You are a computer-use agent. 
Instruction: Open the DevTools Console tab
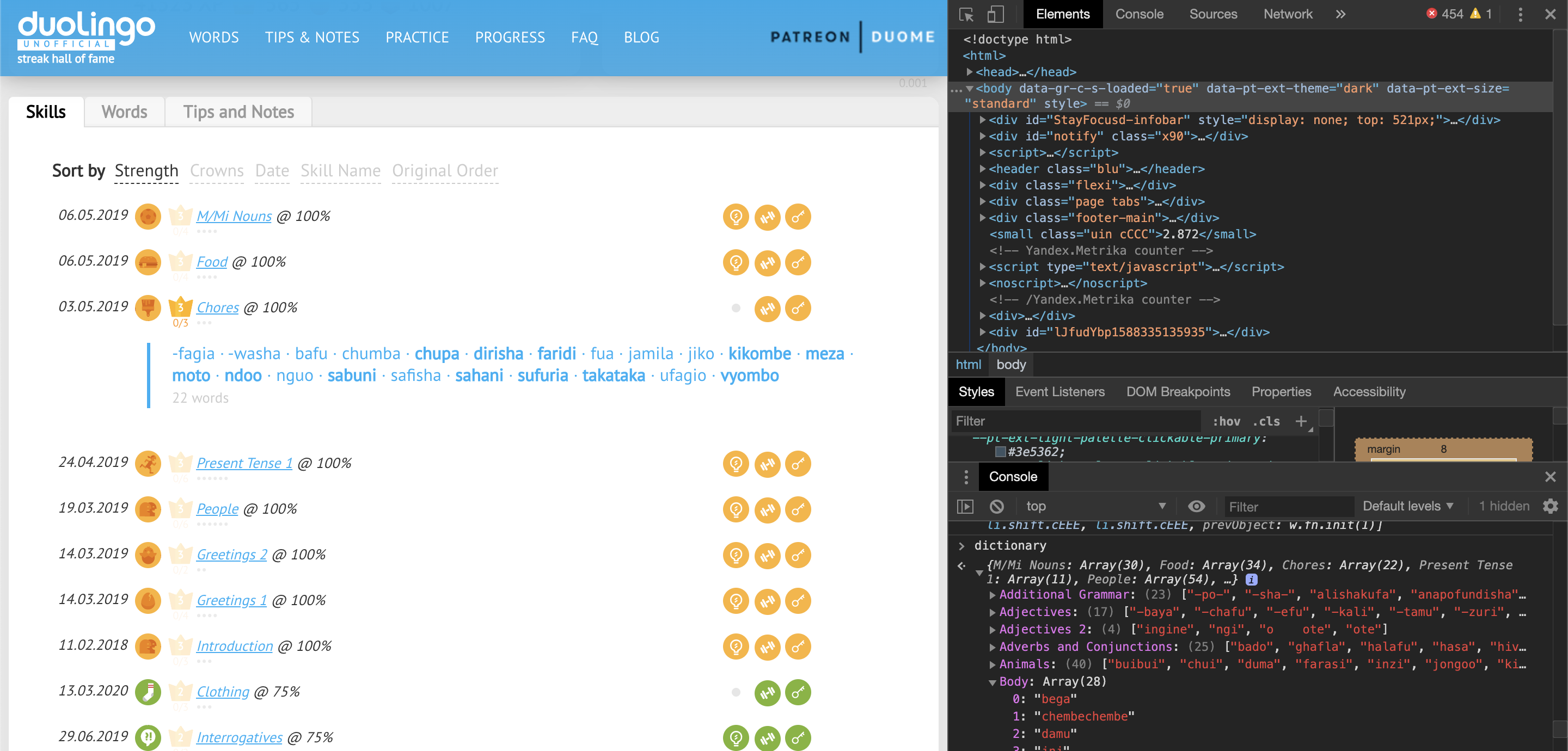pos(1139,14)
